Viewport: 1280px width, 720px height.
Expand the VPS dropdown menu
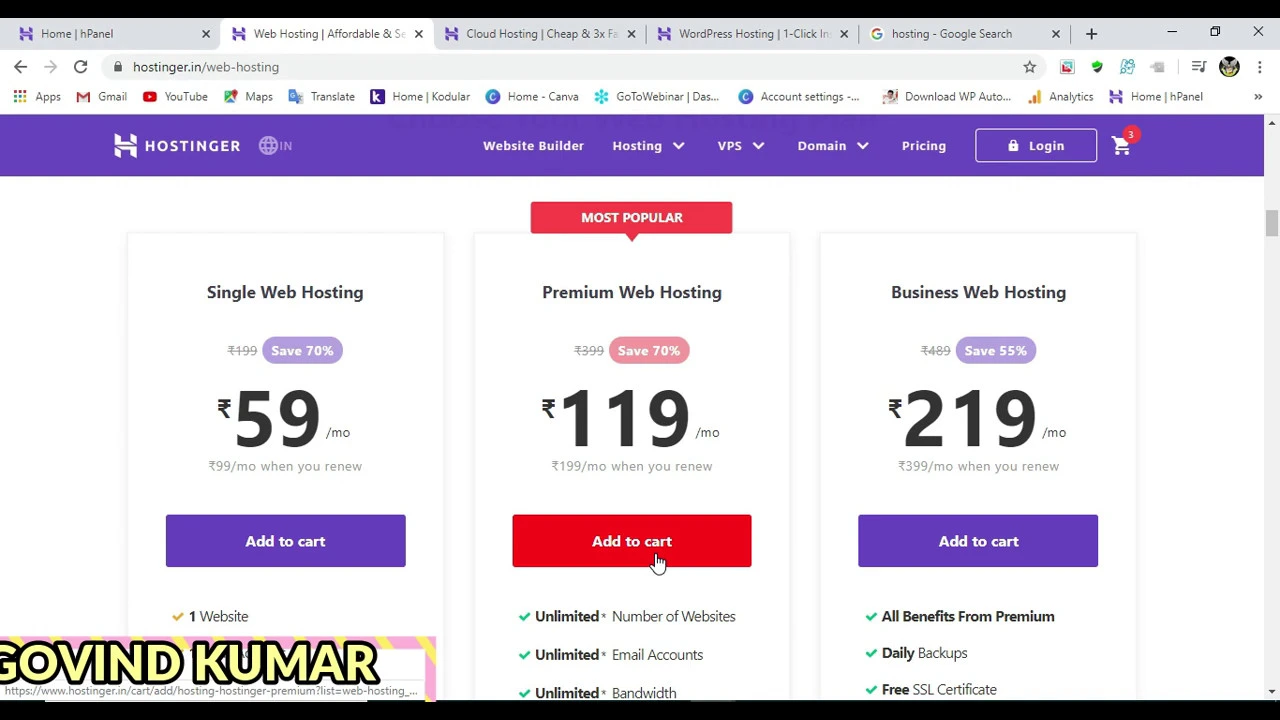coord(740,146)
